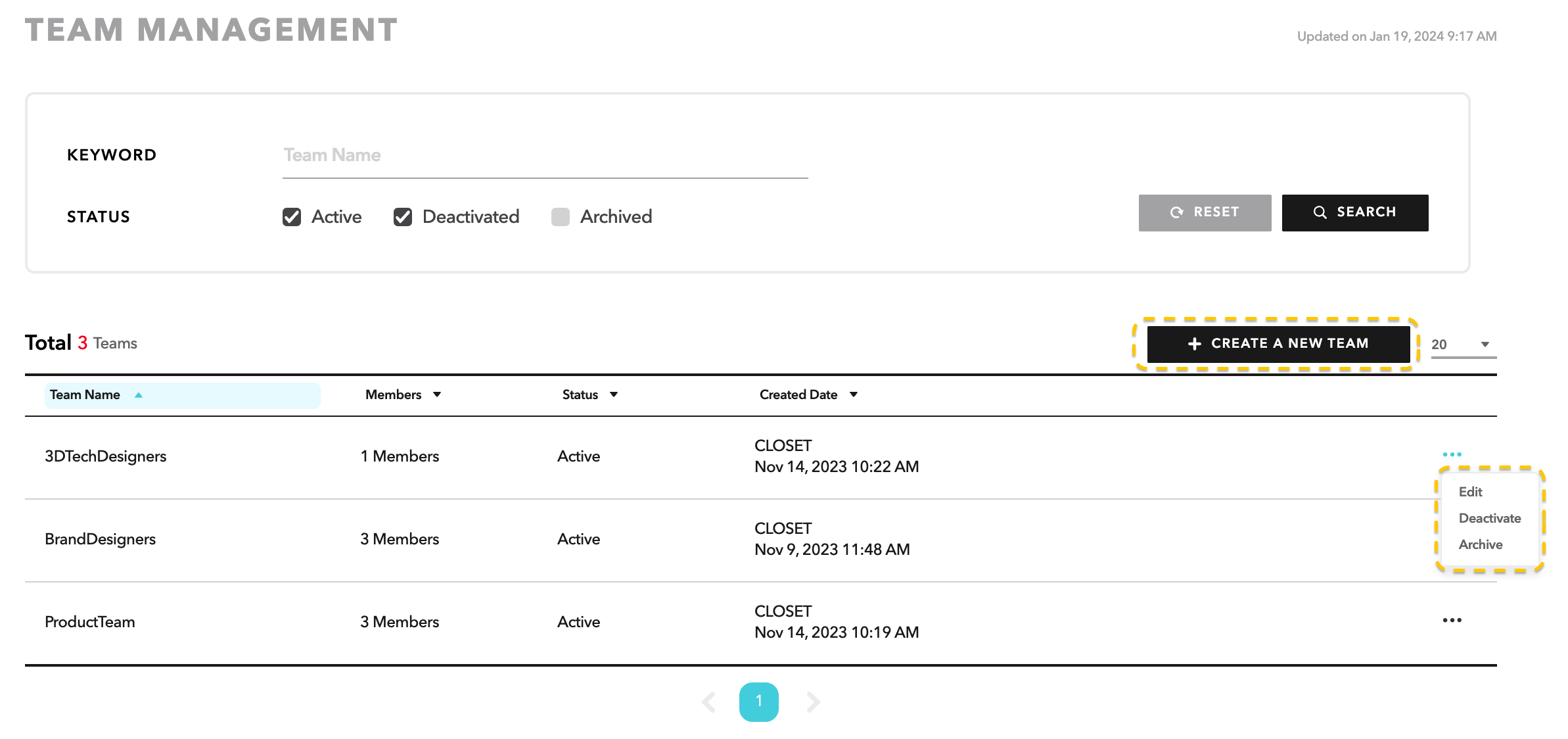Click Active status of 3DTechDesigners row
The width and height of the screenshot is (1568, 739).
point(578,456)
